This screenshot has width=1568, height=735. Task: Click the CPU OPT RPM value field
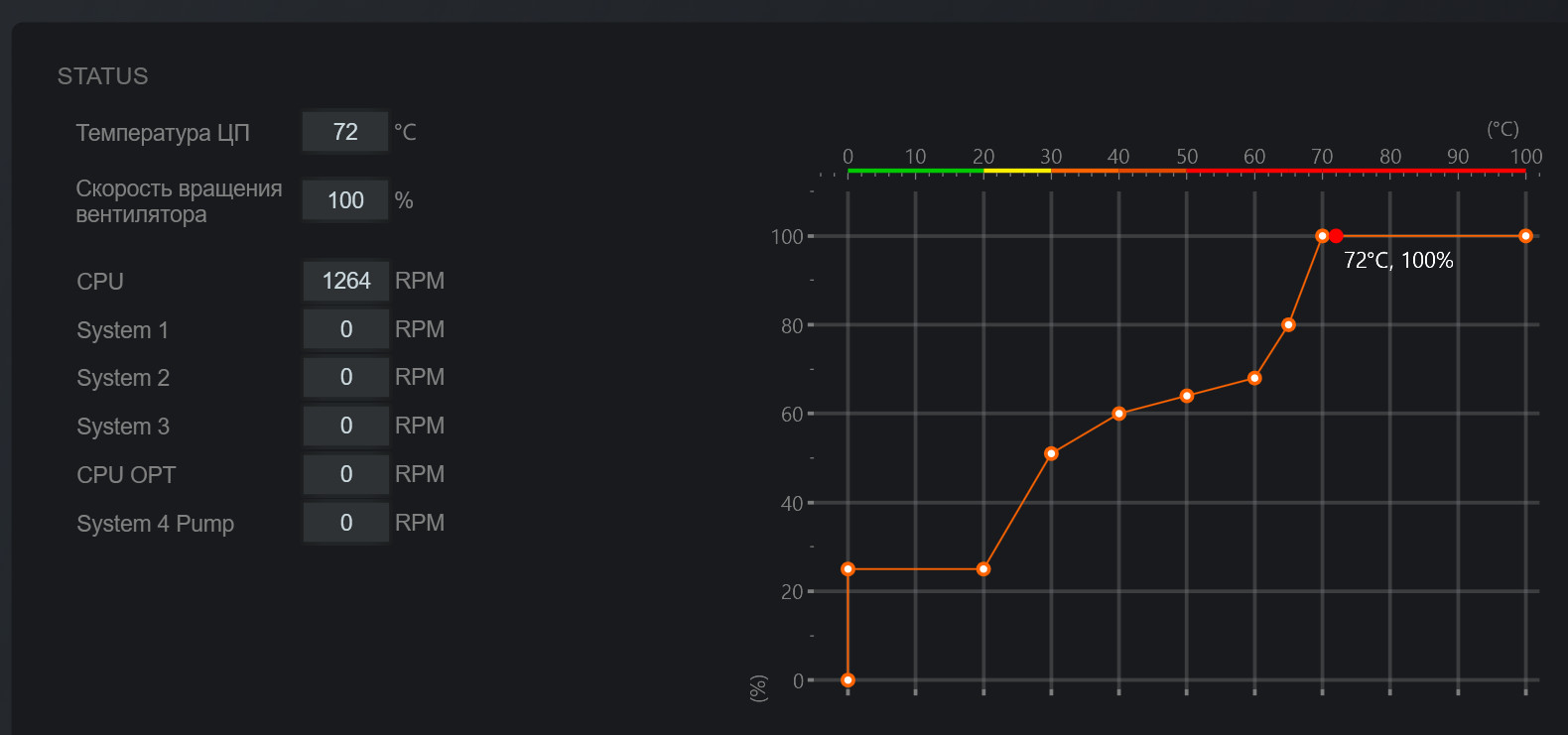click(x=345, y=474)
